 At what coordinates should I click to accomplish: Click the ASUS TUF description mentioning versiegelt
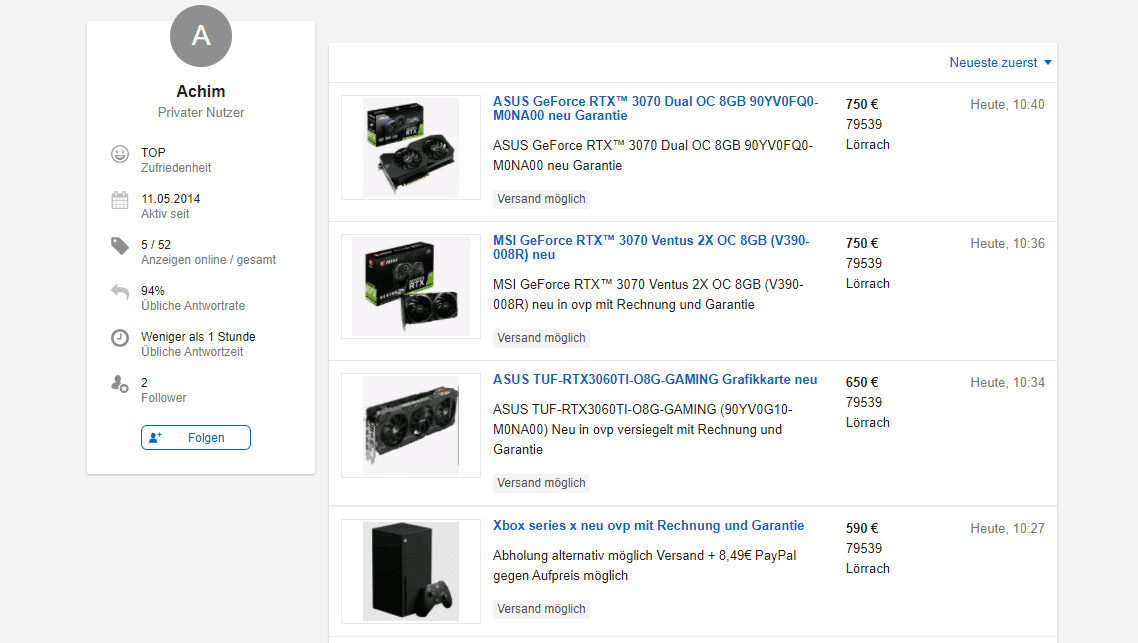[642, 430]
